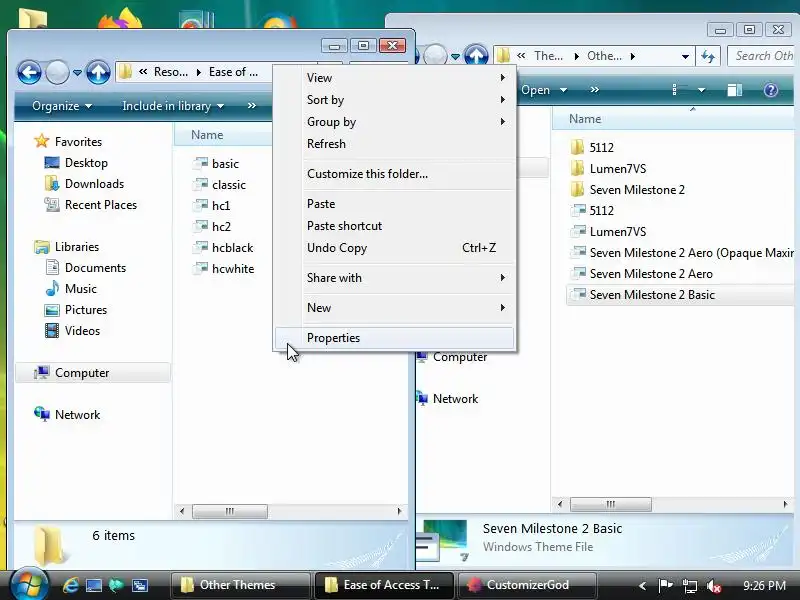Open the view options dropdown arrow in Other Themes
The image size is (800, 600).
[702, 90]
